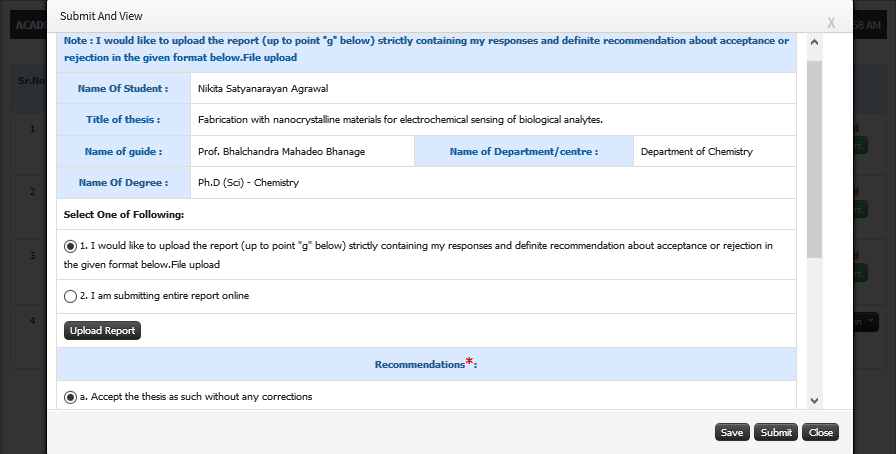This screenshot has height=454, width=896.
Task: Click the "Department of Chemistry" value
Action: (697, 152)
